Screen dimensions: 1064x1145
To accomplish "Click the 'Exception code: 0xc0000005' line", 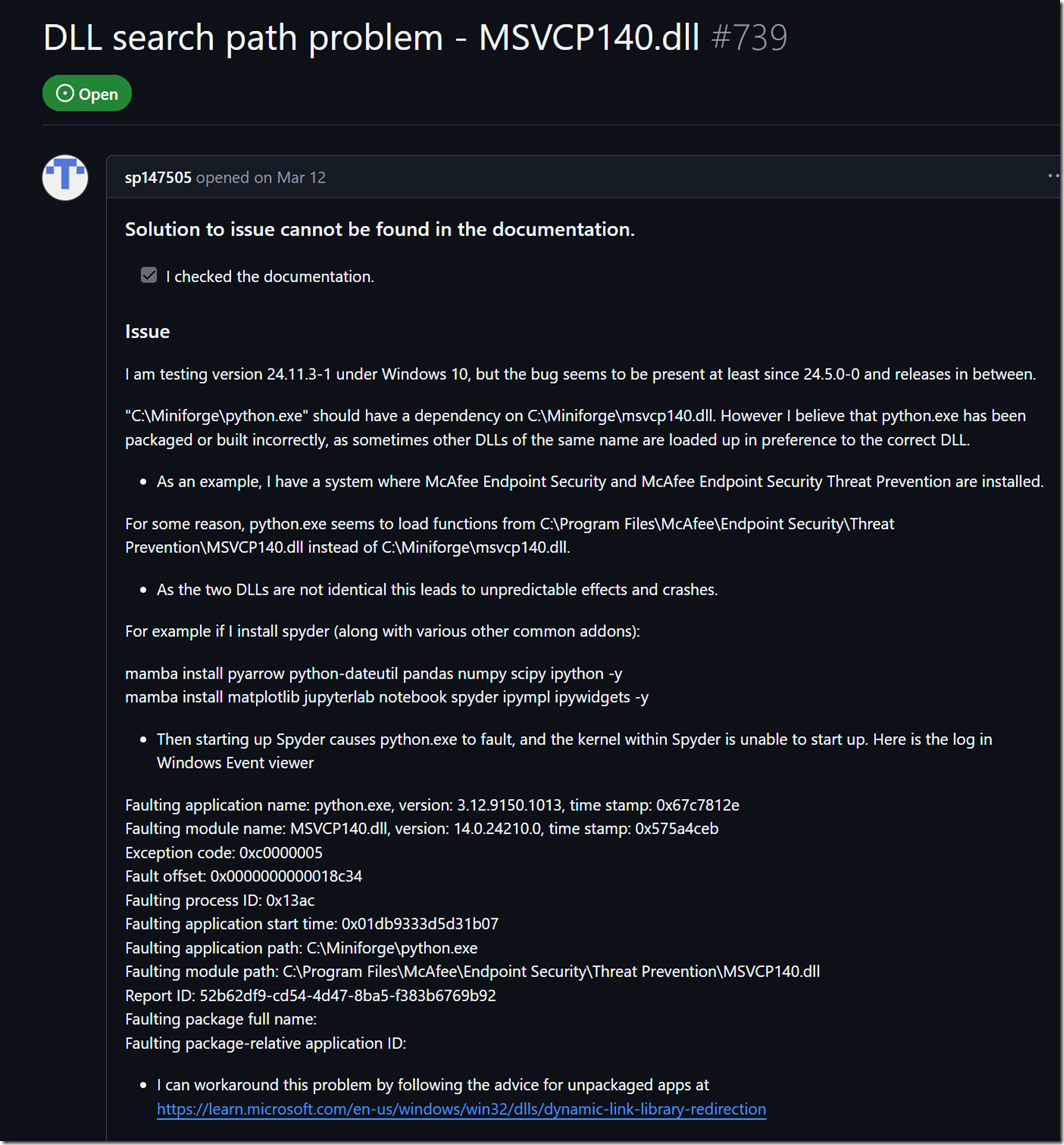I will (x=224, y=852).
